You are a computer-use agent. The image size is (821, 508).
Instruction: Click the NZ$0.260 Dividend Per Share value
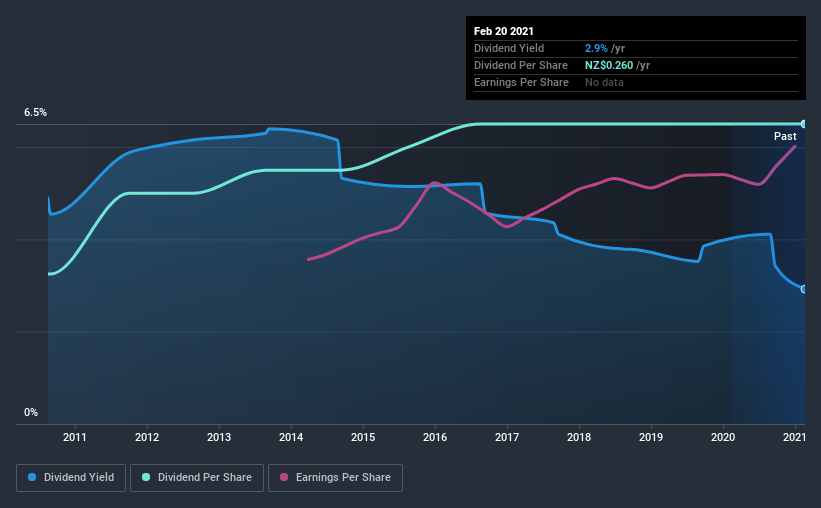(x=609, y=65)
